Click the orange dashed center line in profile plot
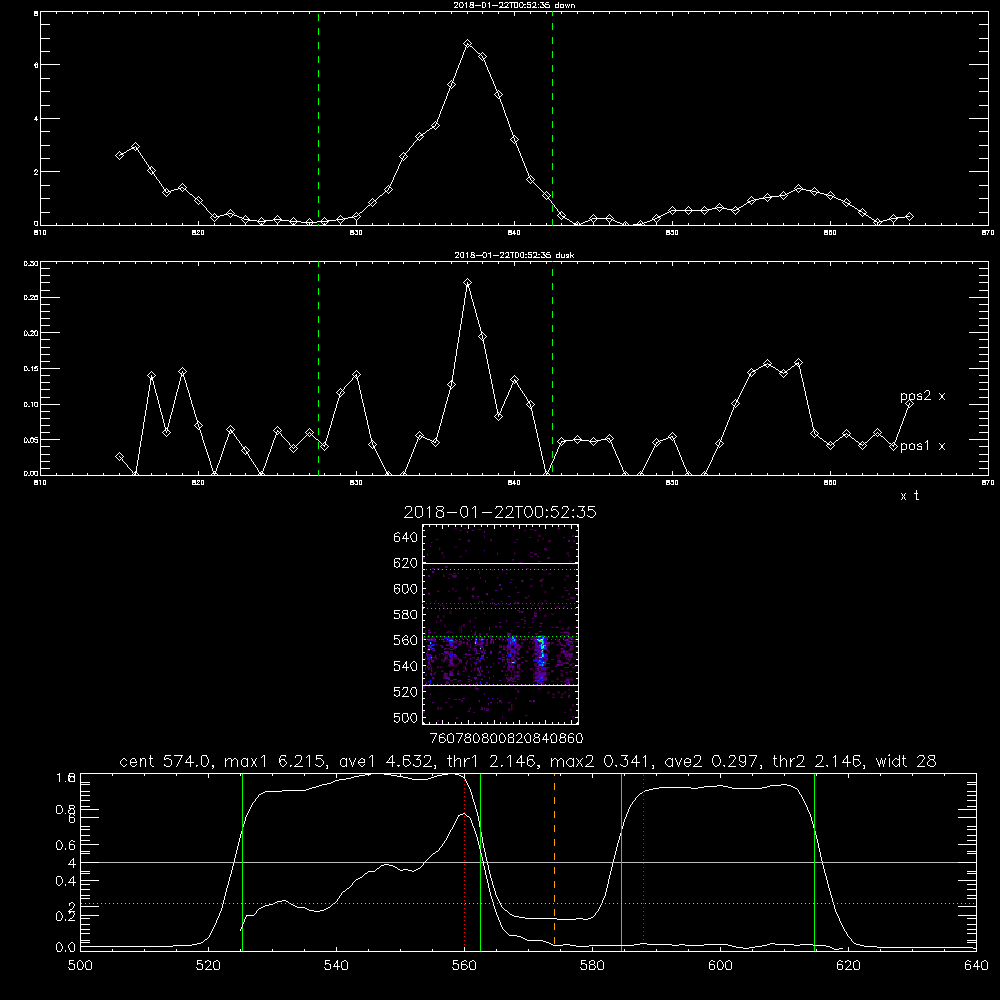The height and width of the screenshot is (1000, 1000). (554, 860)
